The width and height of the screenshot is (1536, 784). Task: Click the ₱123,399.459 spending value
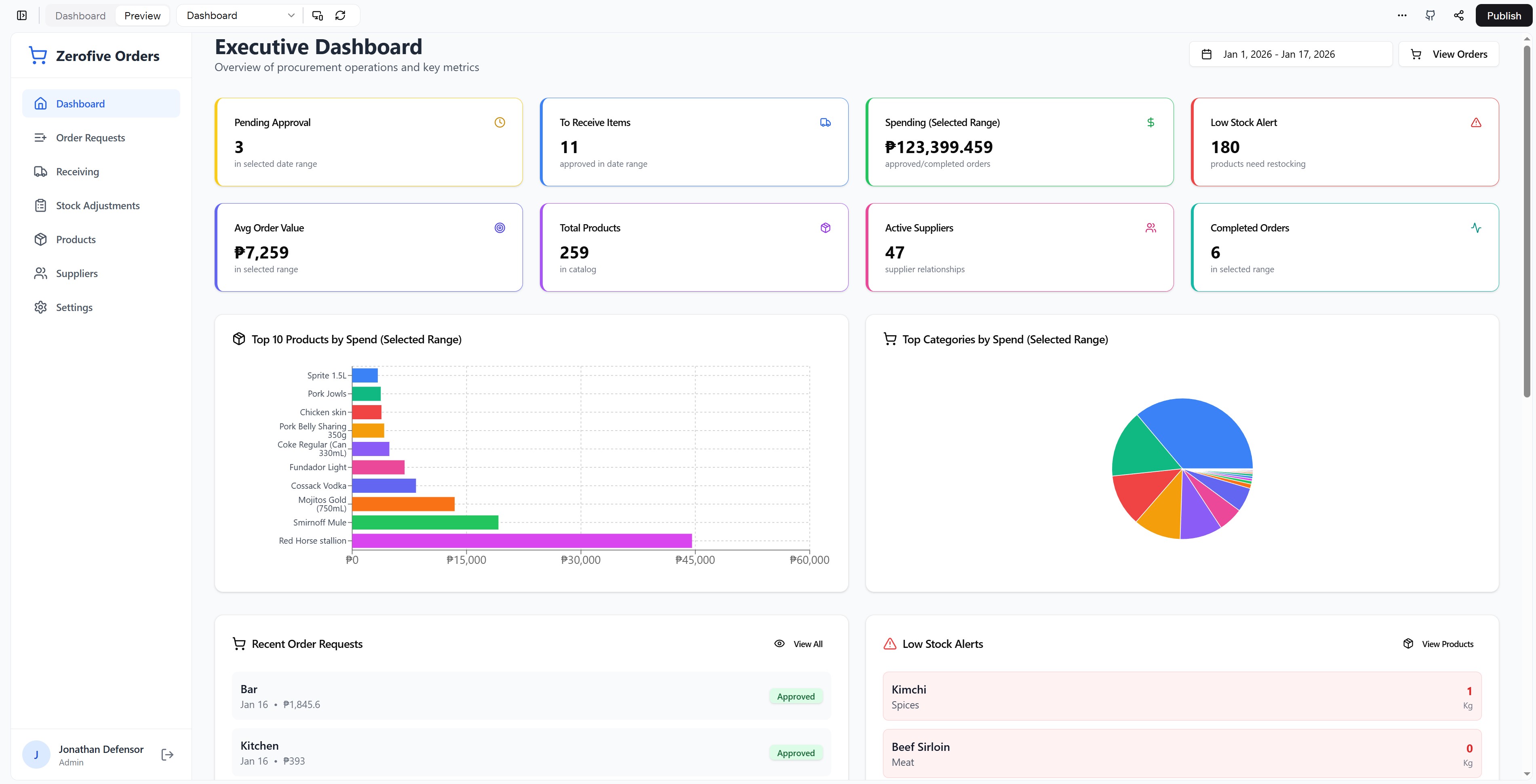939,147
